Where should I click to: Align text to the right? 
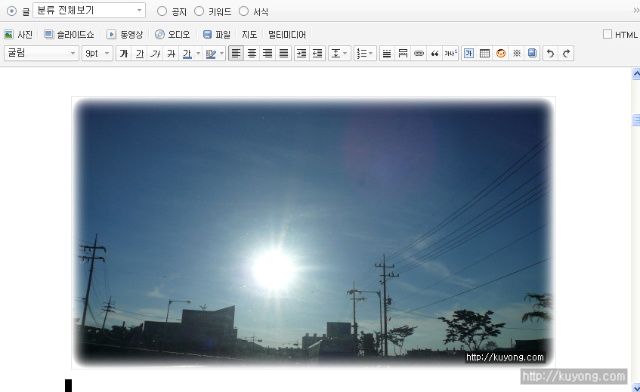pos(268,53)
